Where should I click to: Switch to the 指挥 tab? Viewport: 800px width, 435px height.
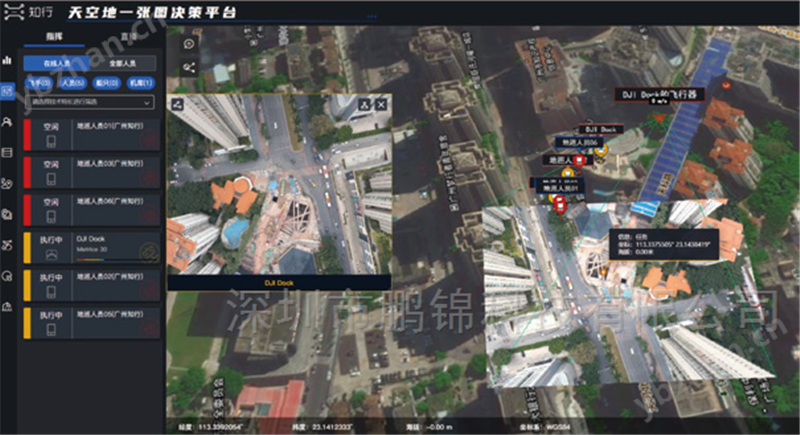pos(60,36)
